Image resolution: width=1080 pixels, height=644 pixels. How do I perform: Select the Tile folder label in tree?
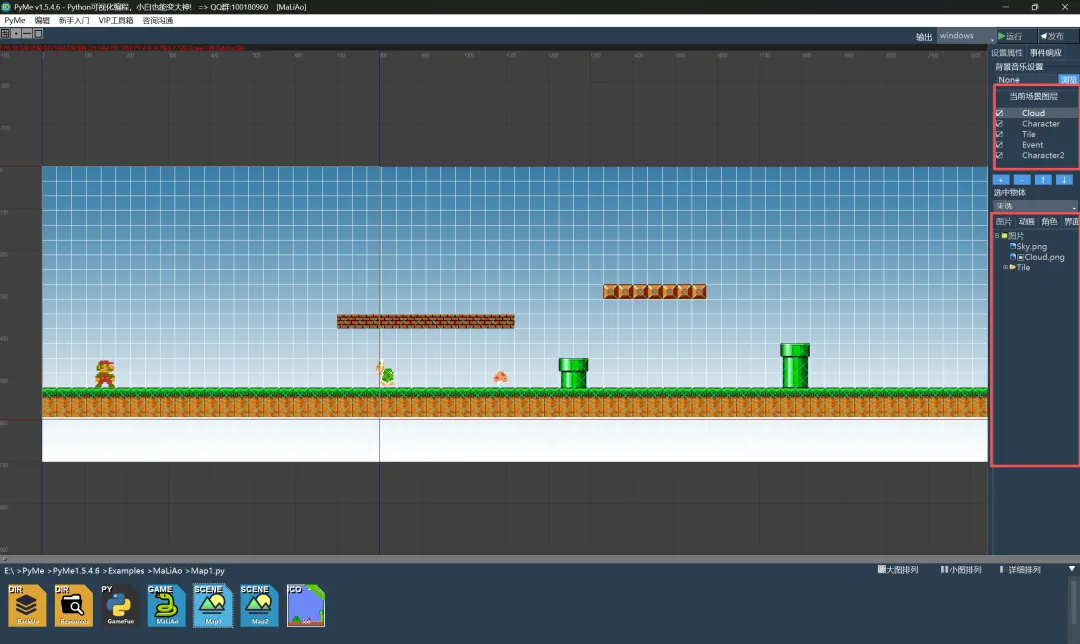tap(1024, 267)
